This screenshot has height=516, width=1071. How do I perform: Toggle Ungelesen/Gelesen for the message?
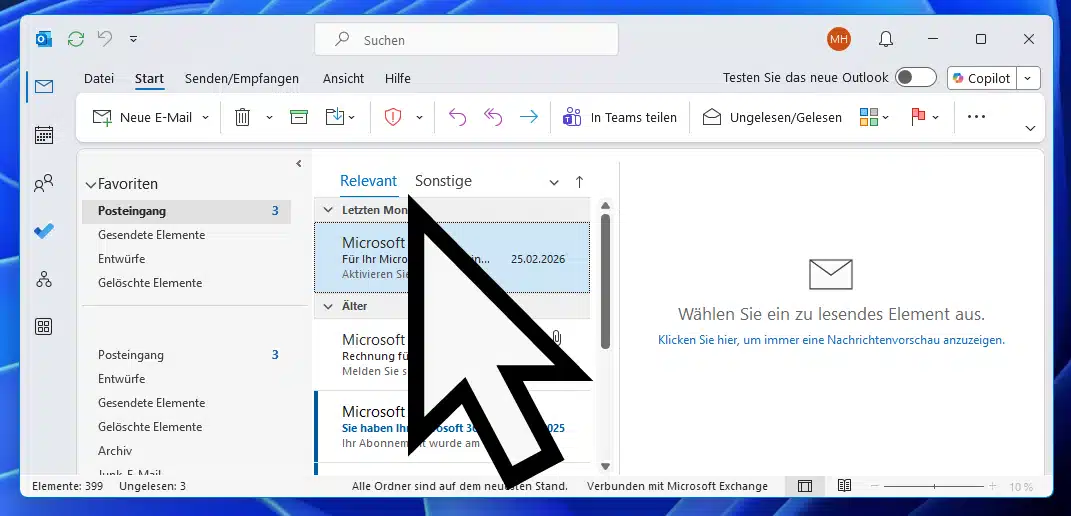(771, 117)
